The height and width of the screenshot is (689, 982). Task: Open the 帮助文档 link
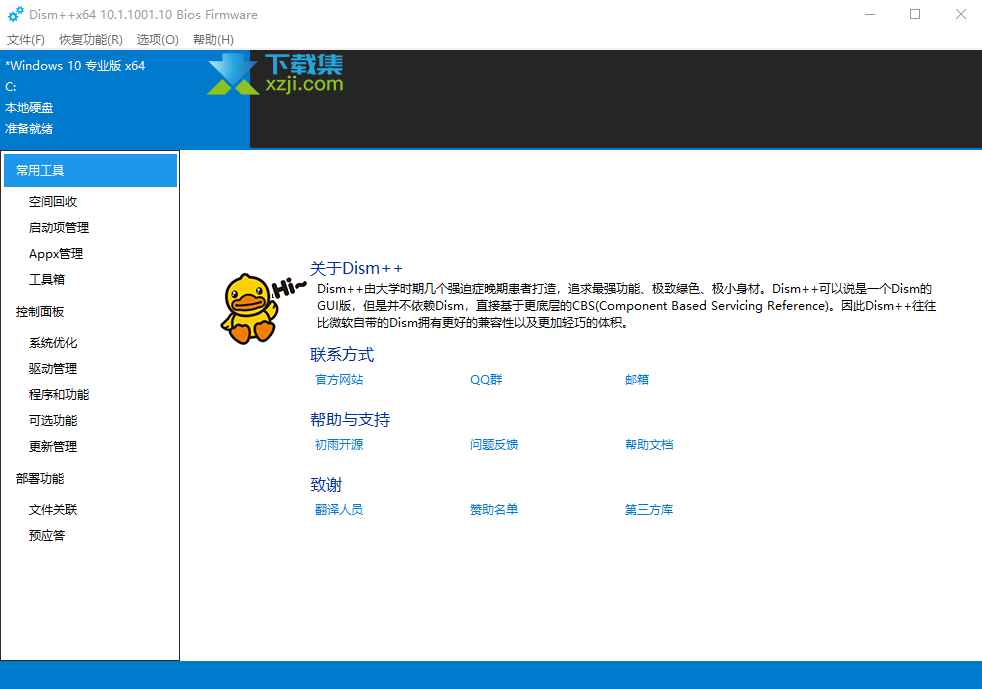pyautogui.click(x=649, y=445)
